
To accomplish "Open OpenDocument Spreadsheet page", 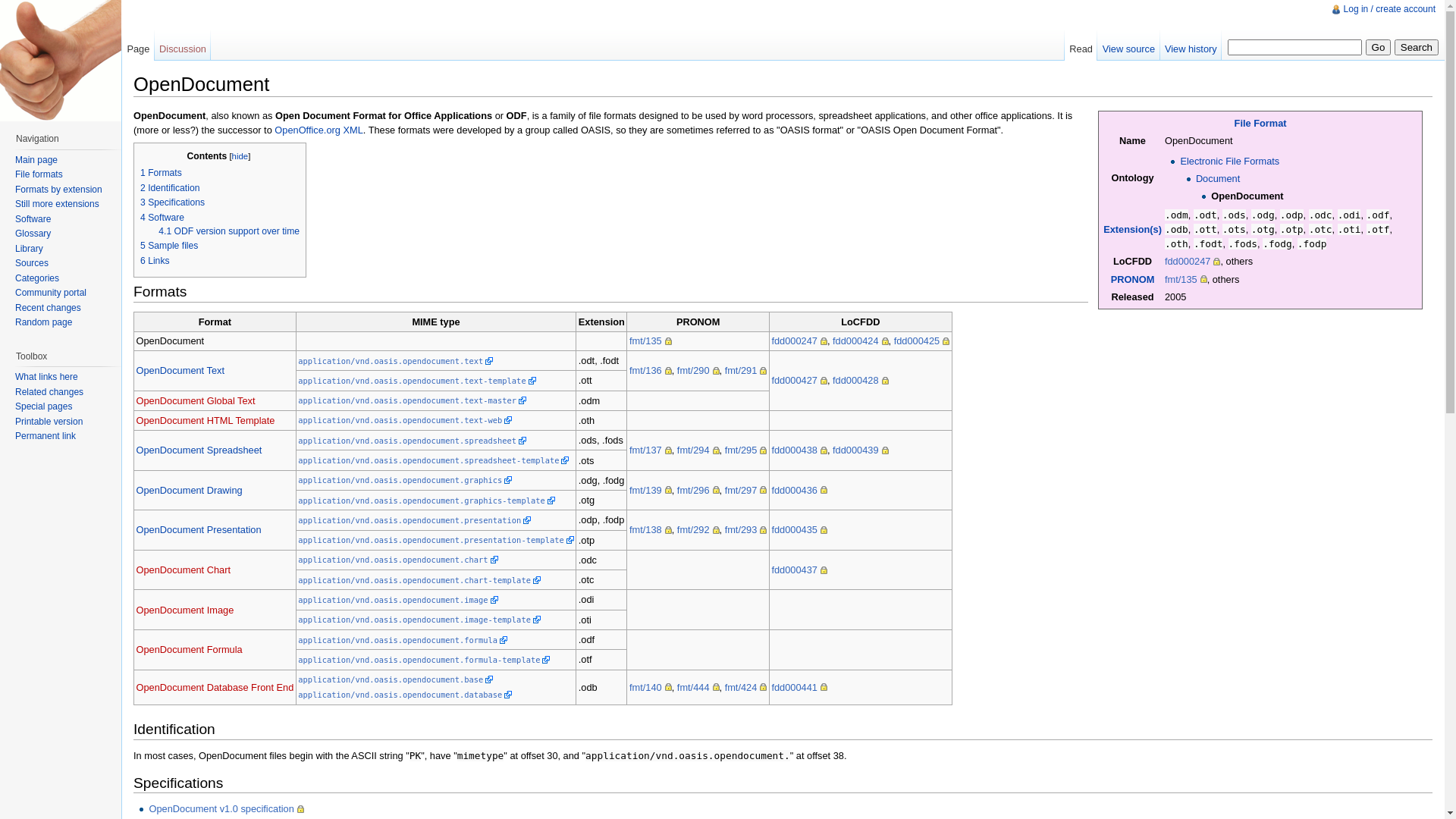I will pyautogui.click(x=199, y=450).
